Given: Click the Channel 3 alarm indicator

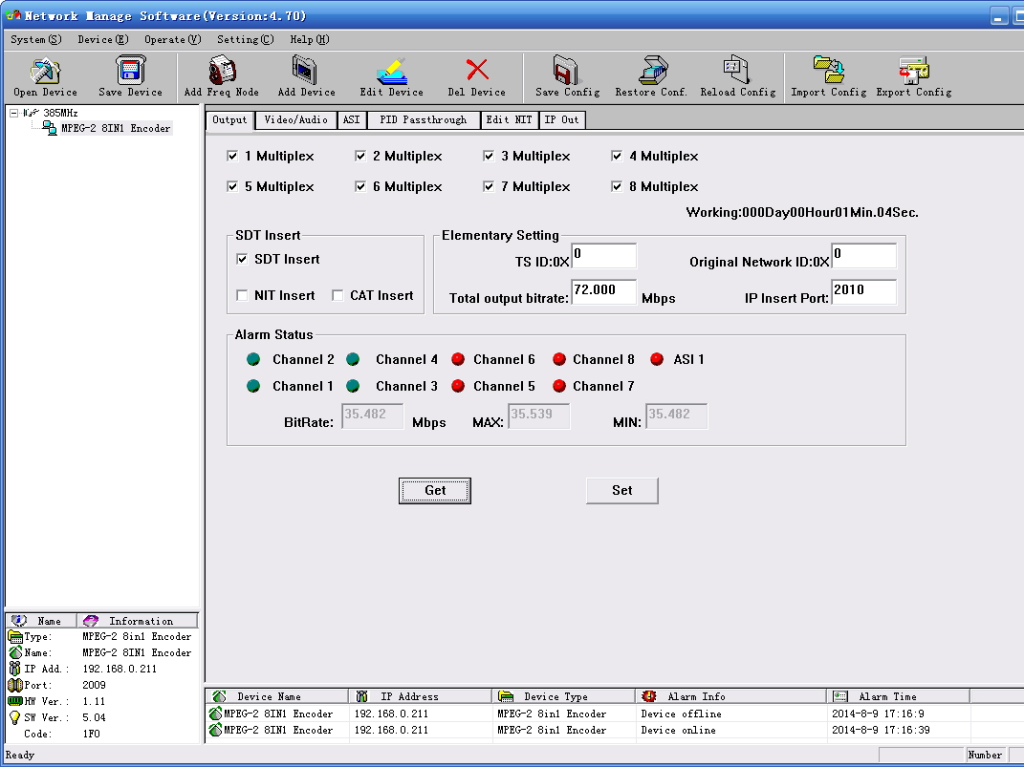Looking at the screenshot, I should [353, 386].
